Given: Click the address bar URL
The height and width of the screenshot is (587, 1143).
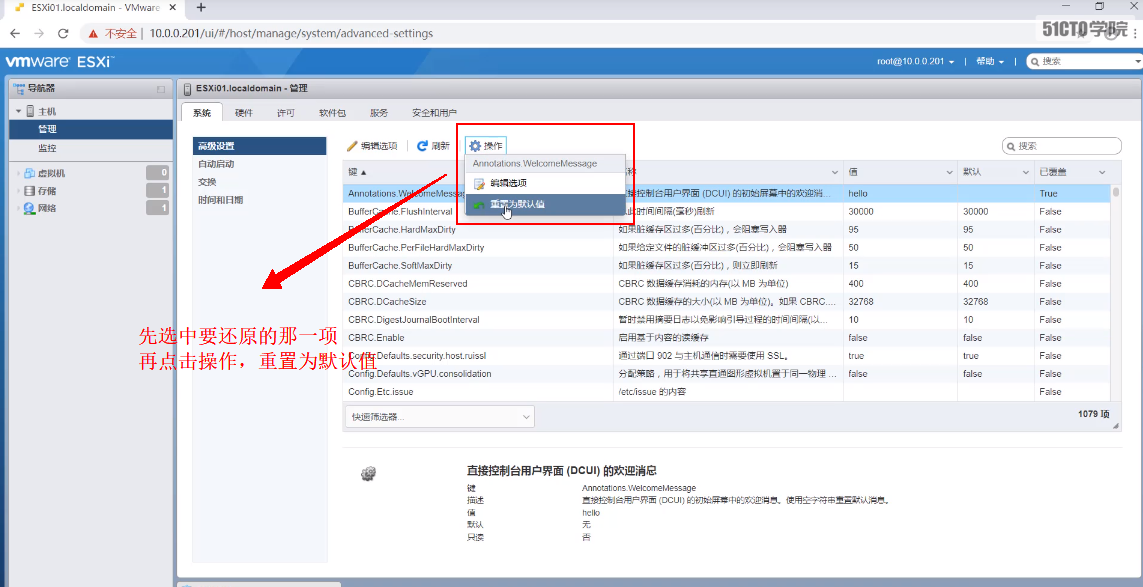Looking at the screenshot, I should [x=291, y=34].
